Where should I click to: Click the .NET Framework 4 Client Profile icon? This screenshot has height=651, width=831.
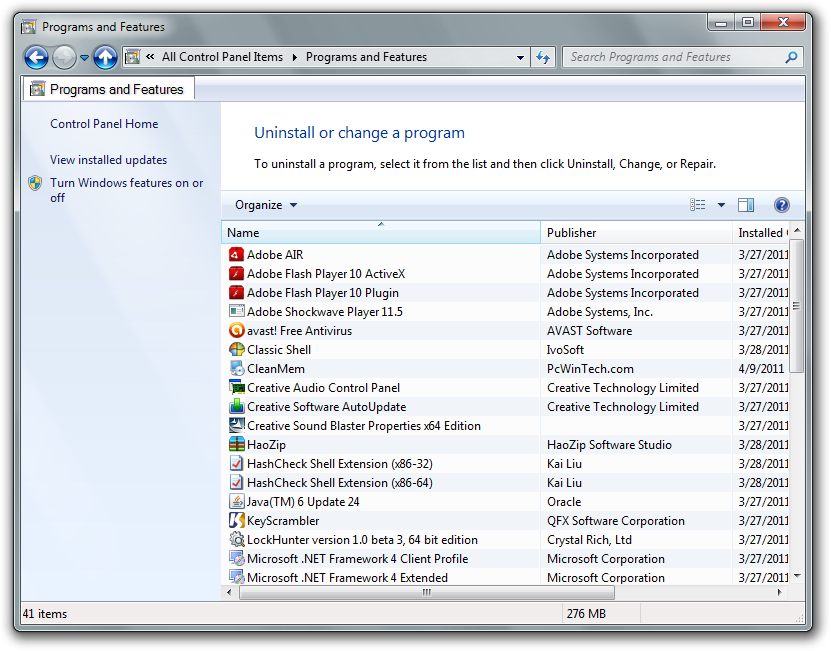pos(236,558)
